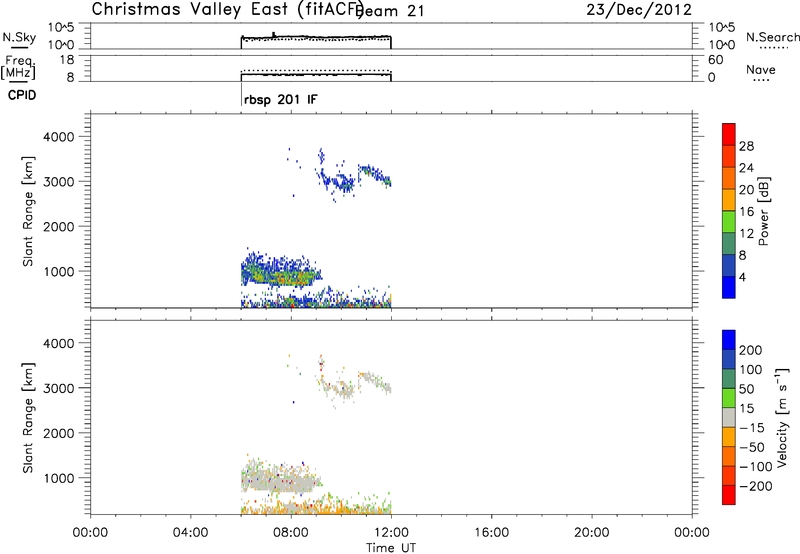Viewport: 800px width, 554px height.
Task: Click the "Beam 21" label
Action: pos(390,11)
